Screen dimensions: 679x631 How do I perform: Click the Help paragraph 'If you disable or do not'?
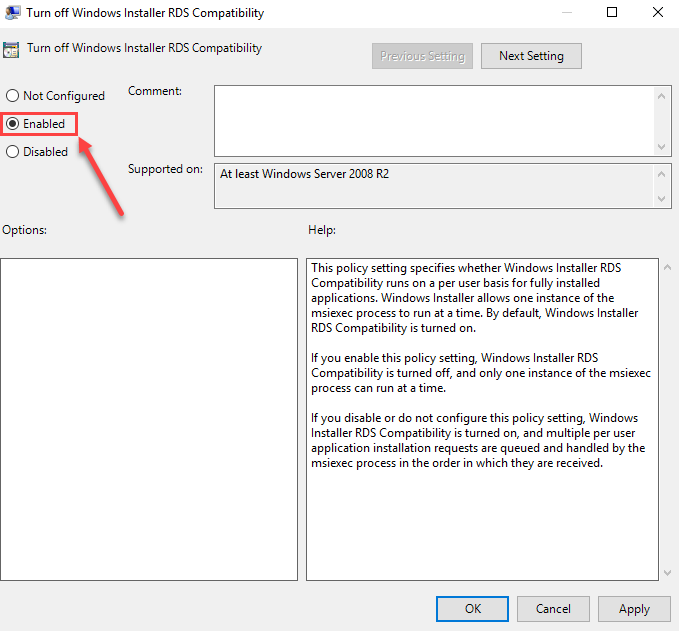(x=478, y=440)
